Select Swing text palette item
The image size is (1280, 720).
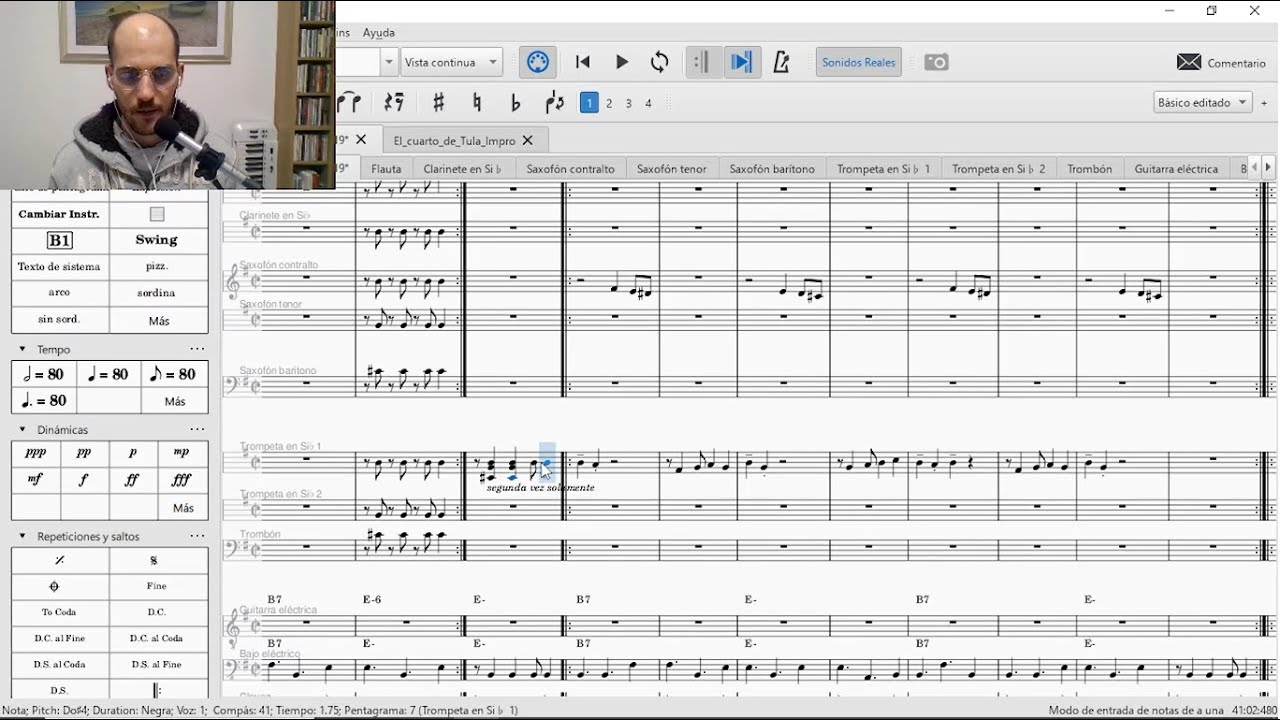tap(157, 240)
